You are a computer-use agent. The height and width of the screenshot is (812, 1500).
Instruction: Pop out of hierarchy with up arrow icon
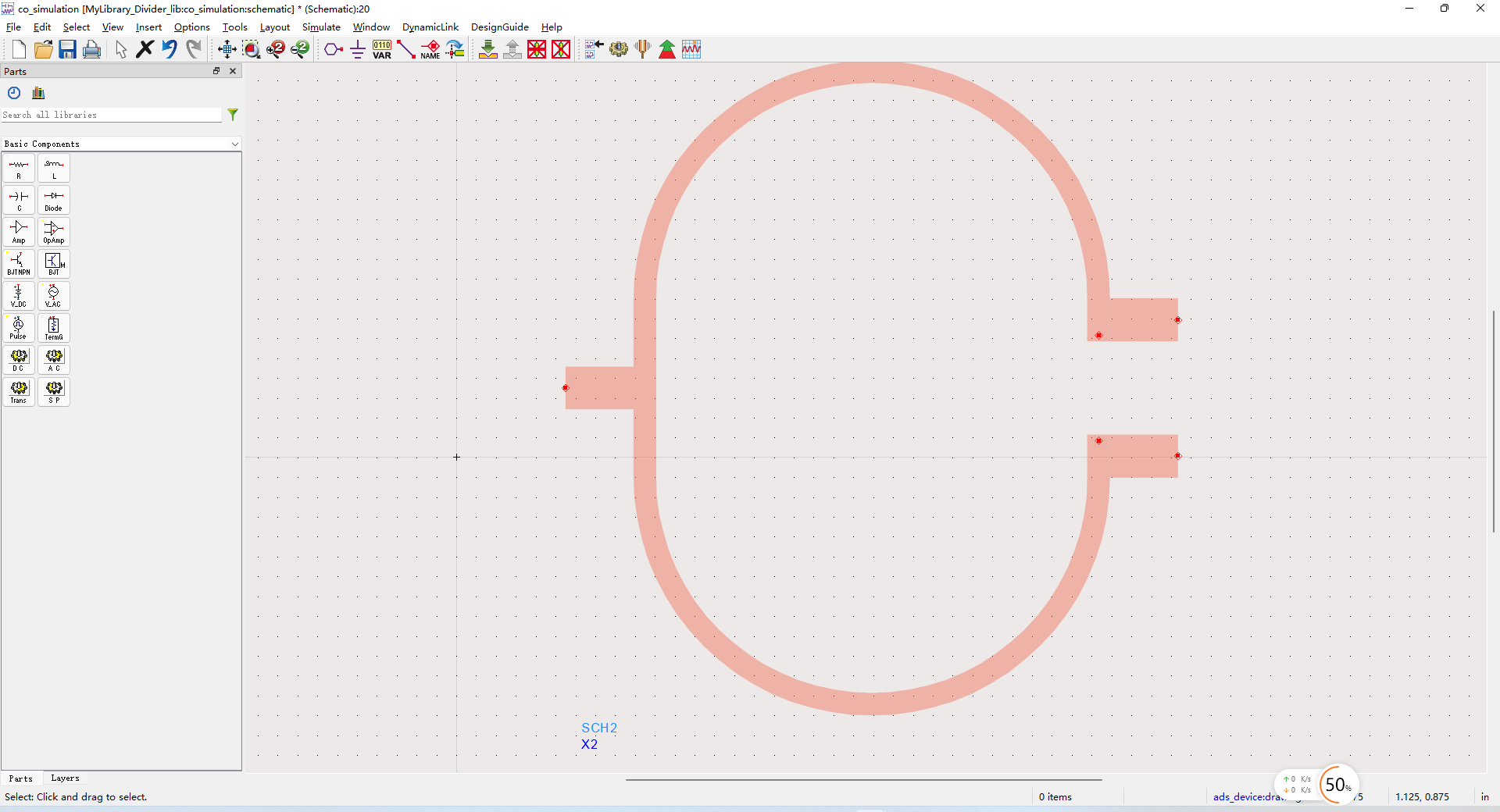[x=512, y=49]
